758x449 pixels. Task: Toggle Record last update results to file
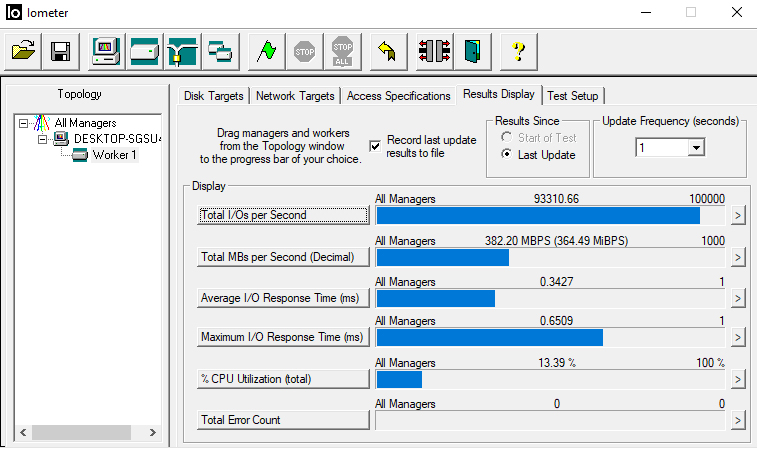tap(375, 146)
